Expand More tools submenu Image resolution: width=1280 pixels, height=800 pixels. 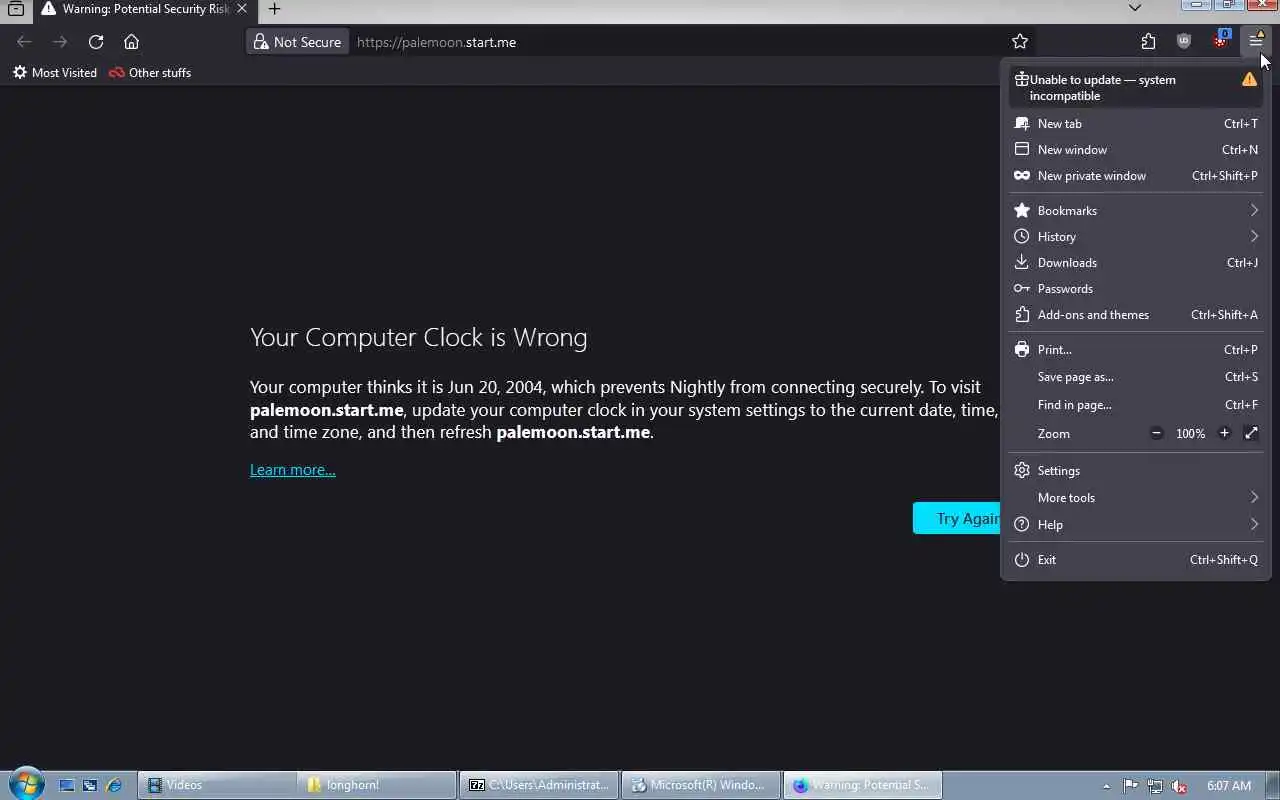[1136, 498]
